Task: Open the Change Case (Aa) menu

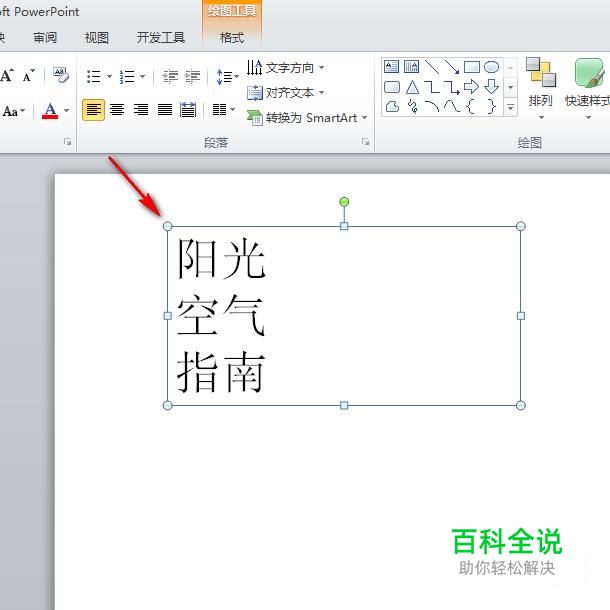Action: tap(14, 111)
